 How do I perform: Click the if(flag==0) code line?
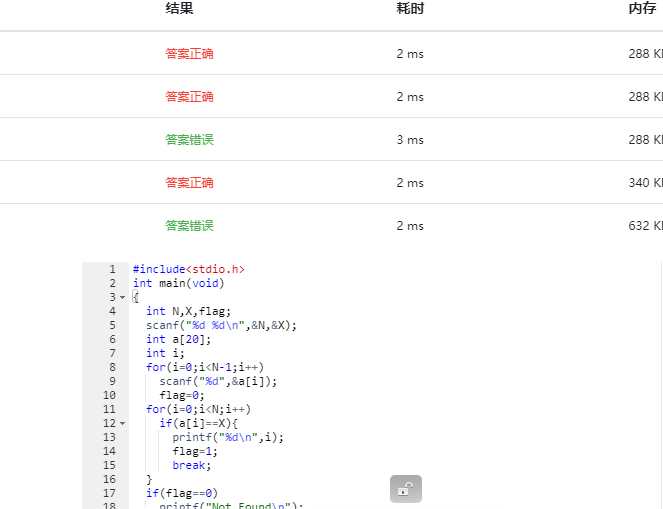pyautogui.click(x=181, y=493)
